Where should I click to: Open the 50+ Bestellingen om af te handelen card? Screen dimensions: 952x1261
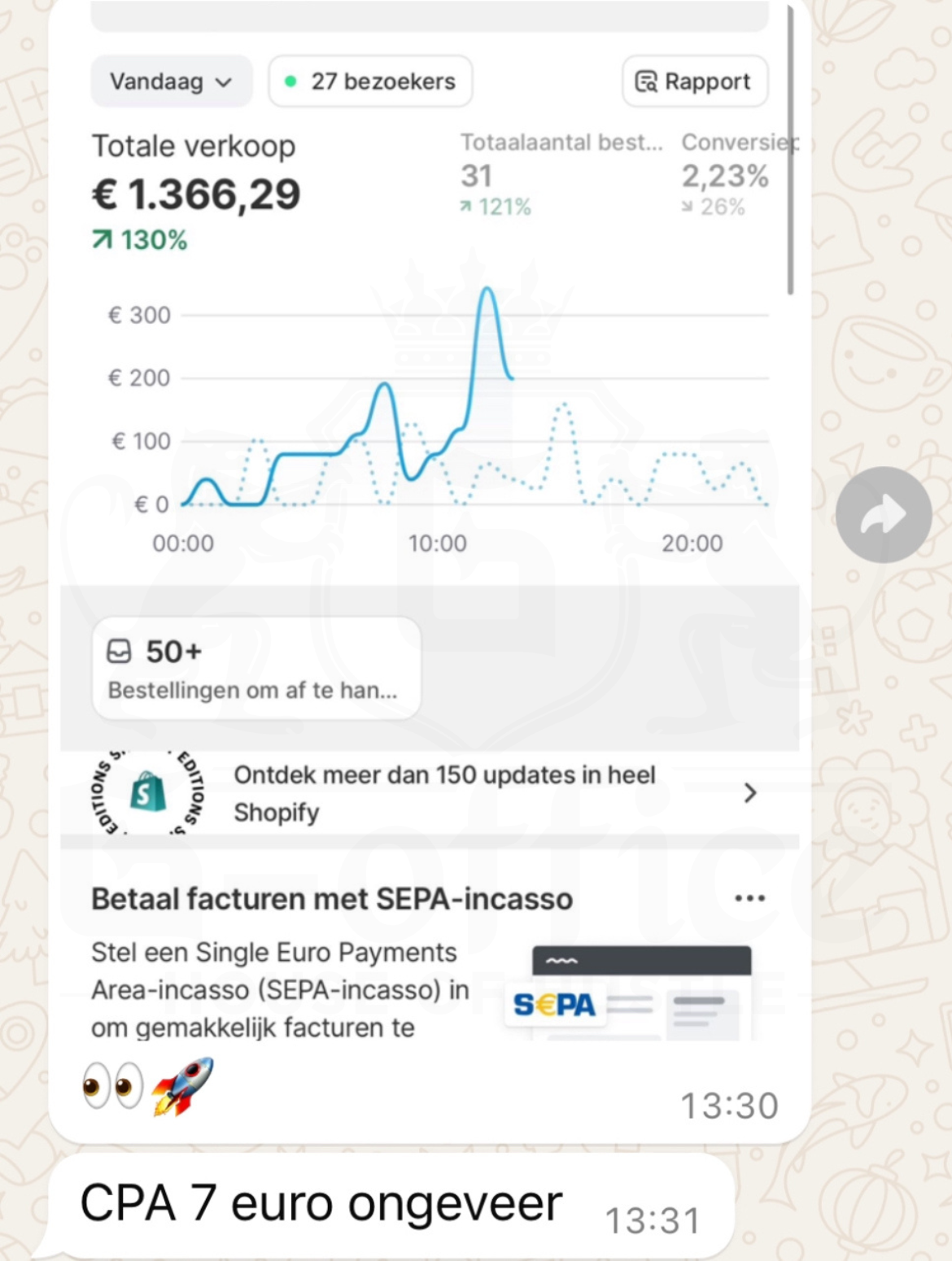pos(256,669)
